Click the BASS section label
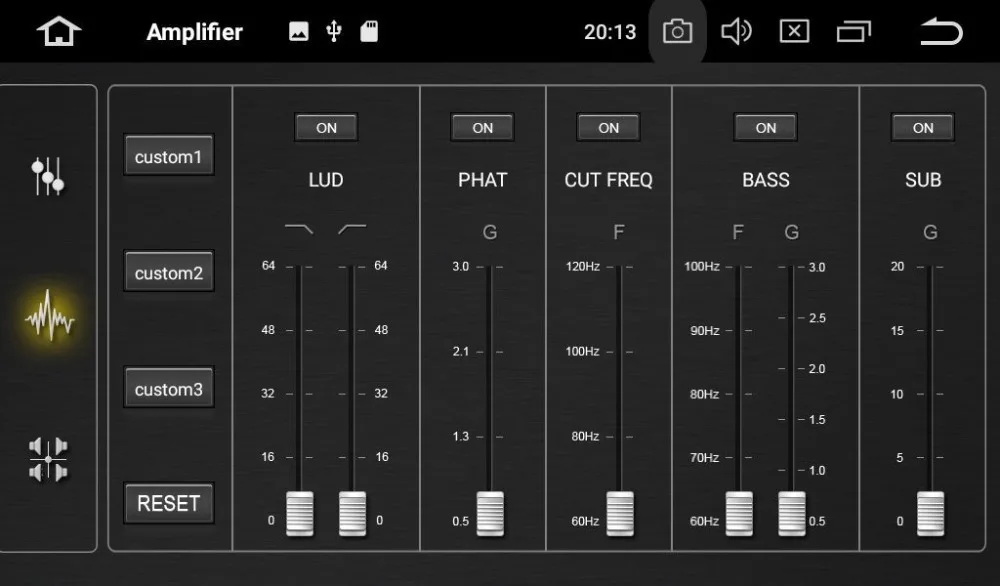The width and height of the screenshot is (1000, 586). pyautogui.click(x=766, y=180)
